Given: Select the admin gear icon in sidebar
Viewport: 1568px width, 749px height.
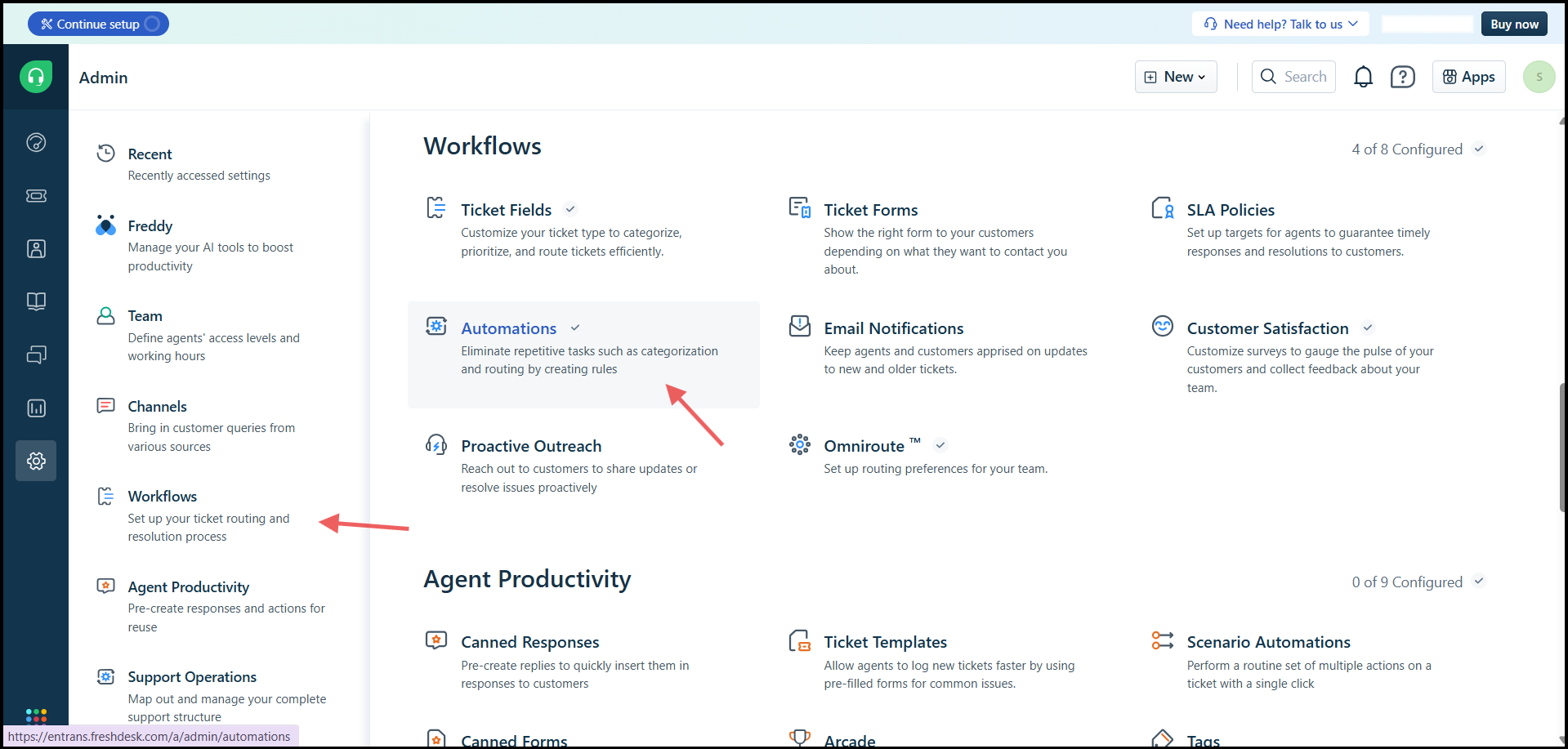Looking at the screenshot, I should (36, 461).
